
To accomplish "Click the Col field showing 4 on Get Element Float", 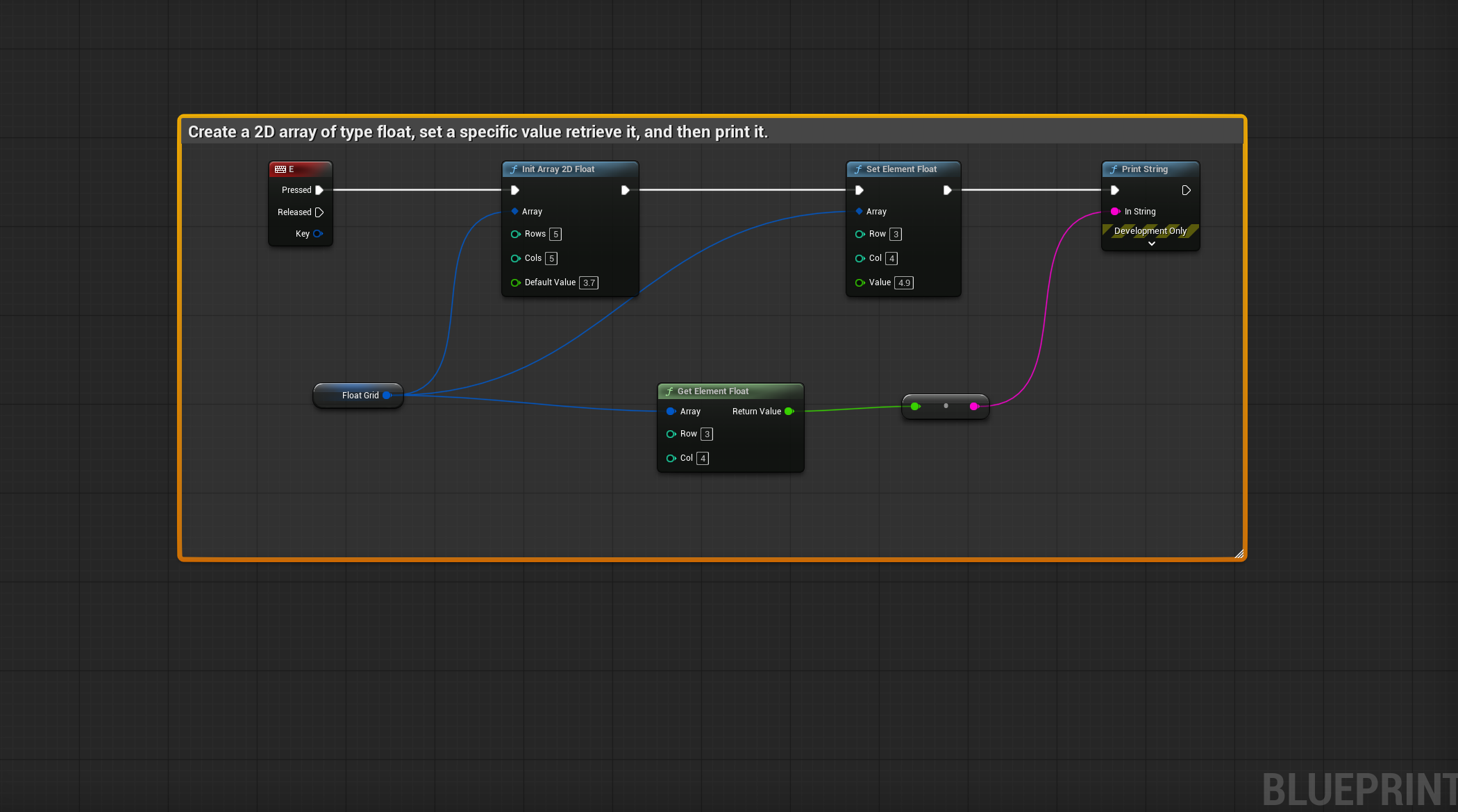I will point(703,459).
